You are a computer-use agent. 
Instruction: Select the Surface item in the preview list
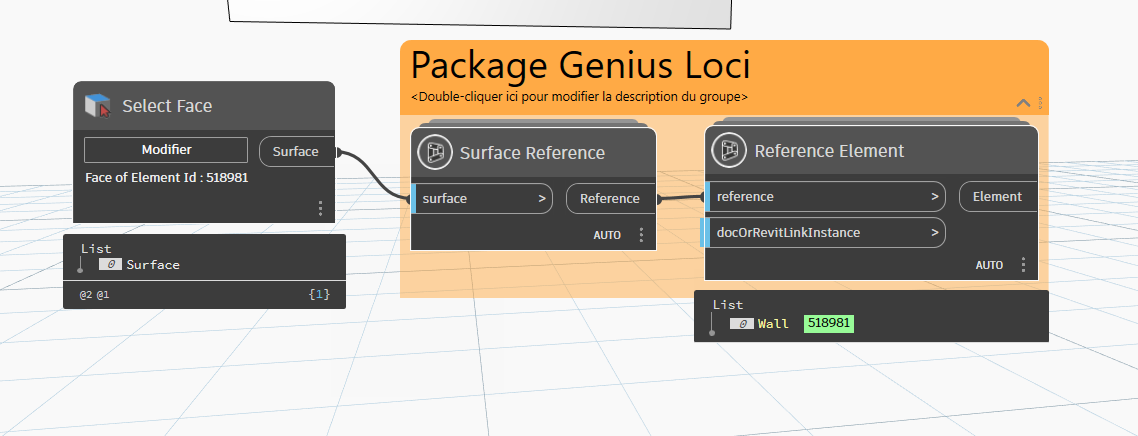coord(153,265)
